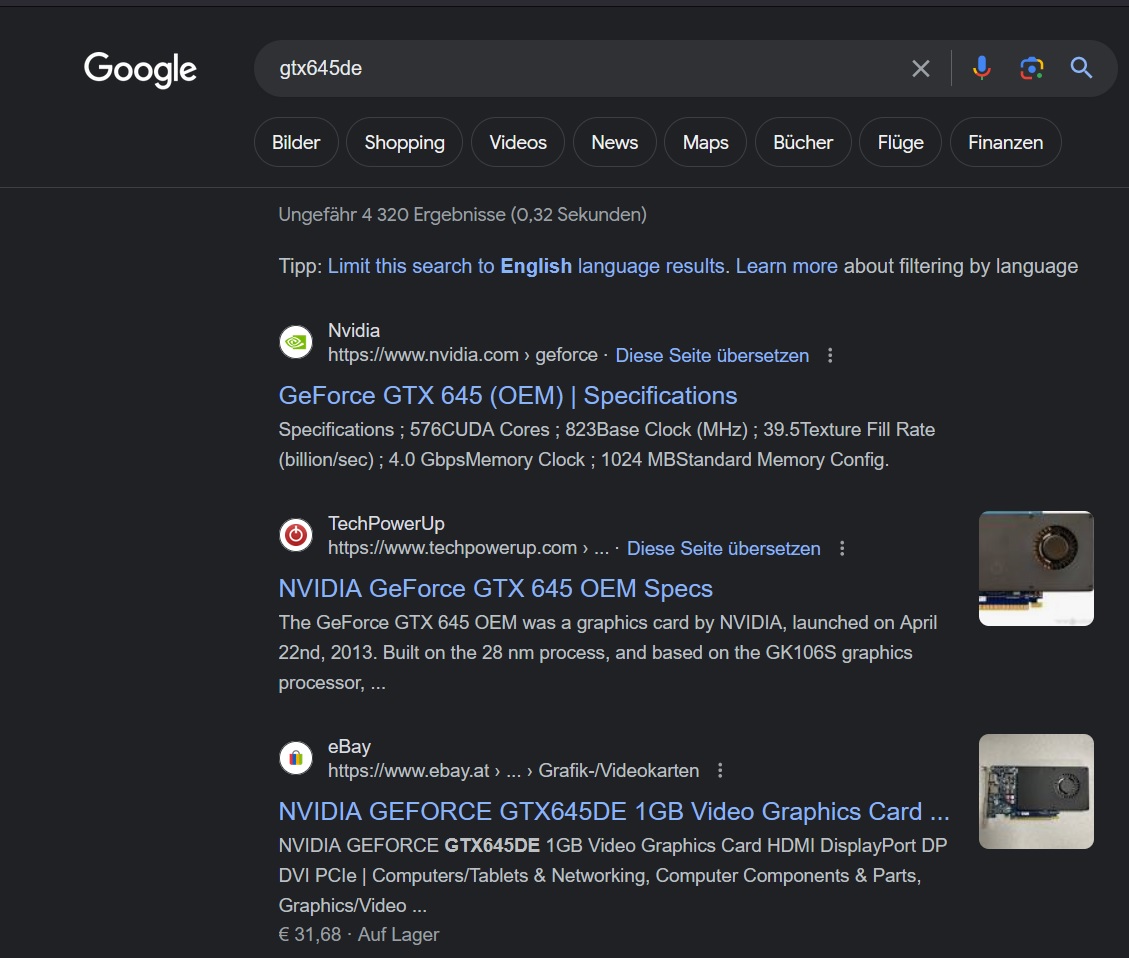
Task: Switch to Finanzen results tab
Action: pos(1005,143)
